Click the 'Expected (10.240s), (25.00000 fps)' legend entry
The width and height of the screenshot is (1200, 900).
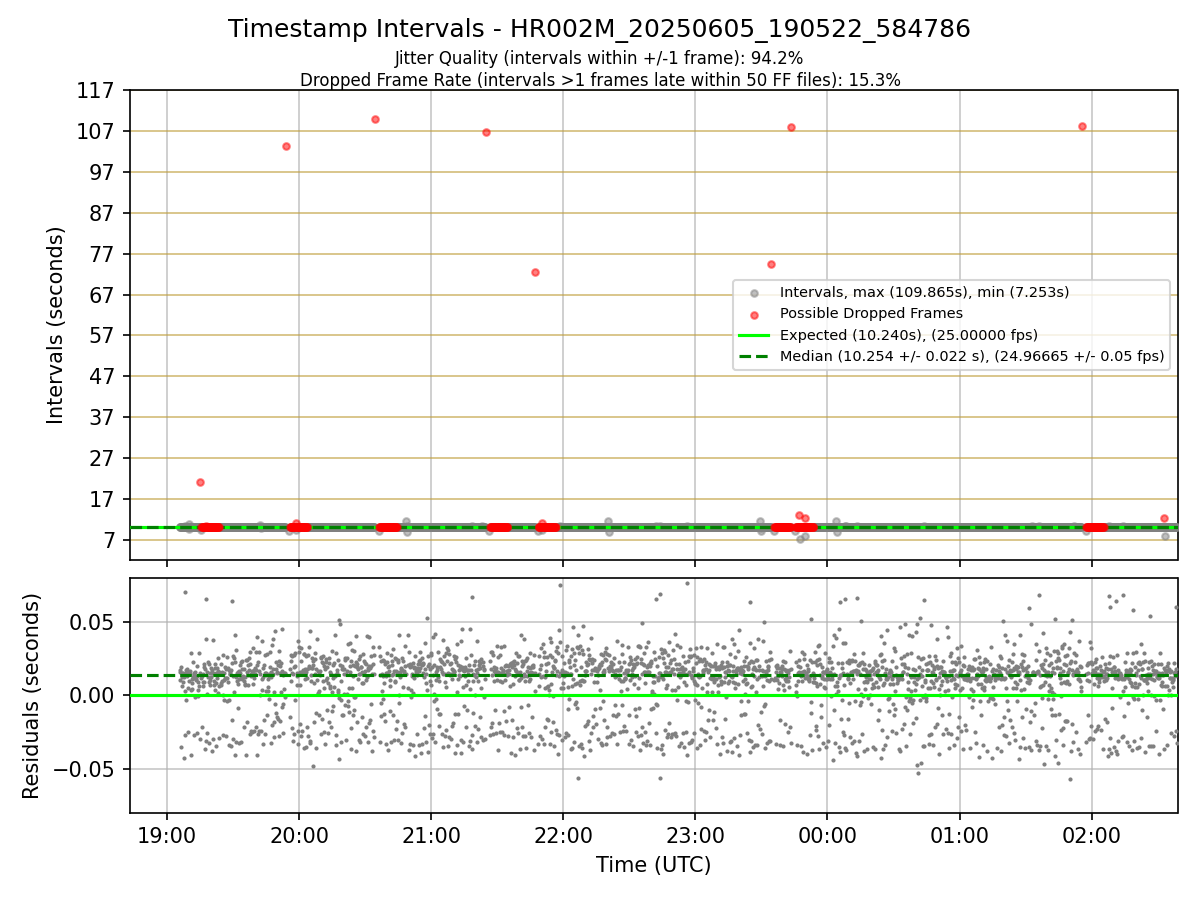(x=909, y=335)
